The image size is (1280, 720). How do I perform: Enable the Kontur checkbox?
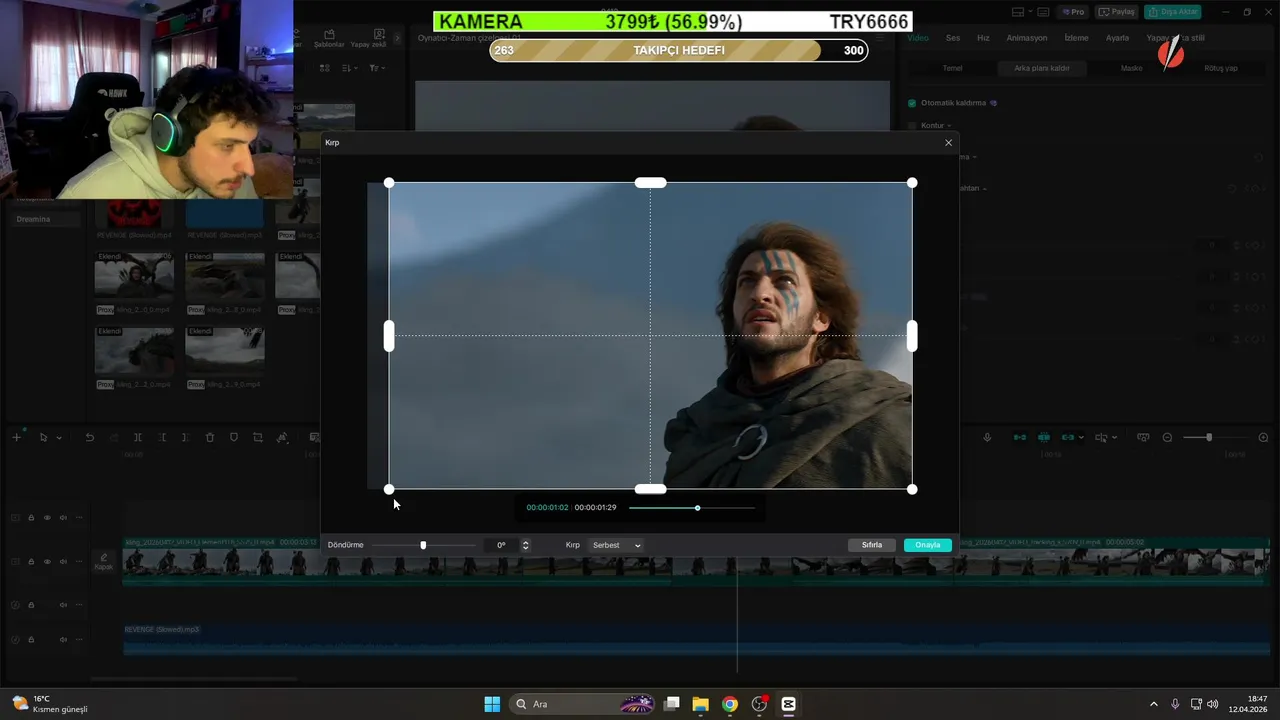[912, 126]
